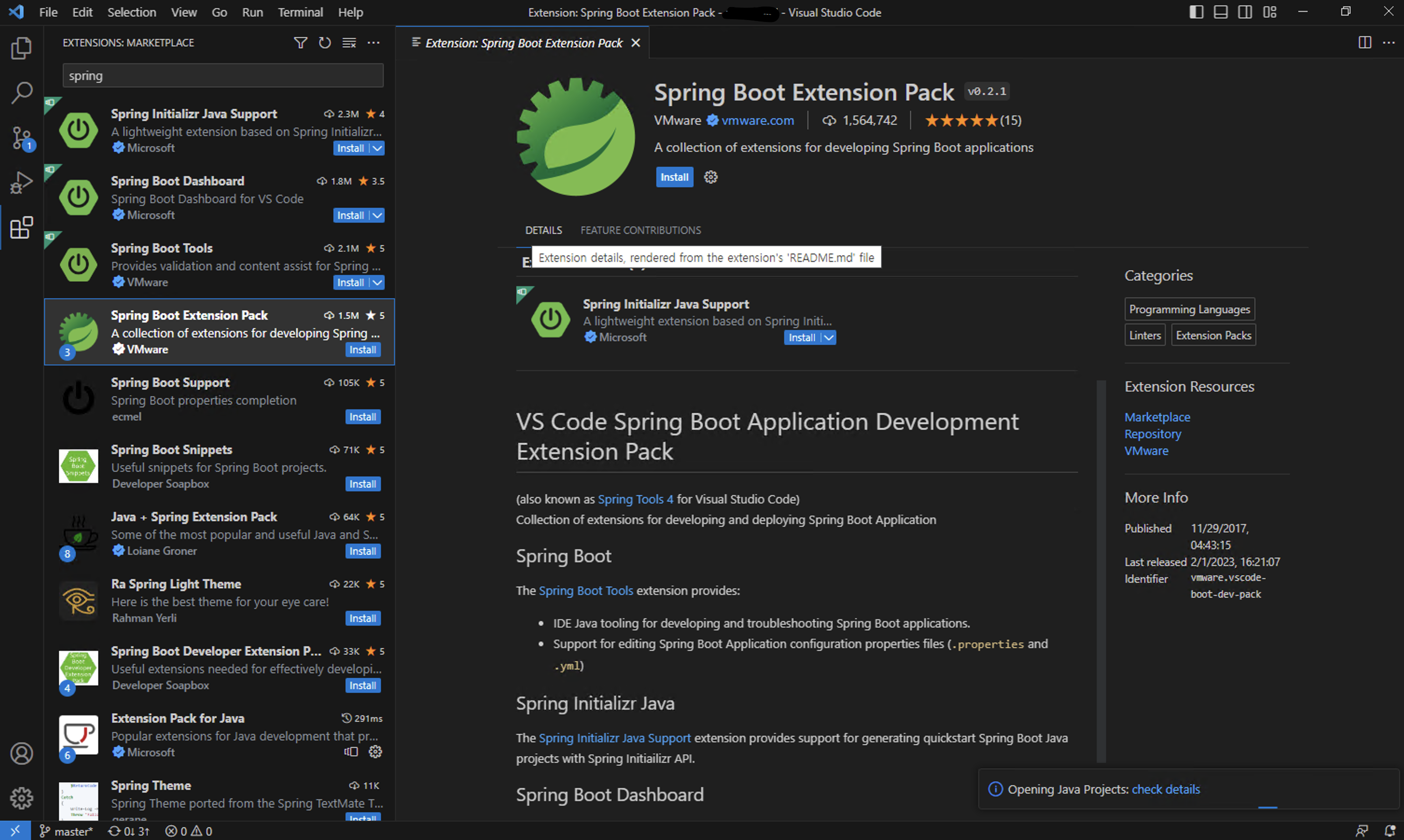Image resolution: width=1404 pixels, height=840 pixels.
Task: Install Ra Spring Light Theme
Action: click(x=363, y=619)
